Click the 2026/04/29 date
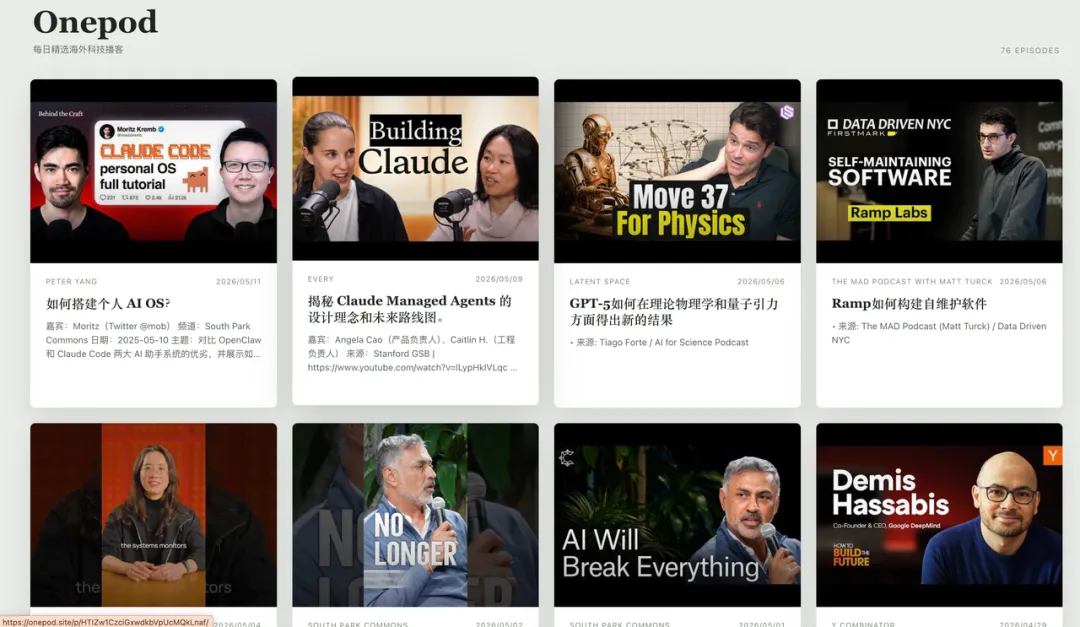The width and height of the screenshot is (1080, 627). (1023, 624)
